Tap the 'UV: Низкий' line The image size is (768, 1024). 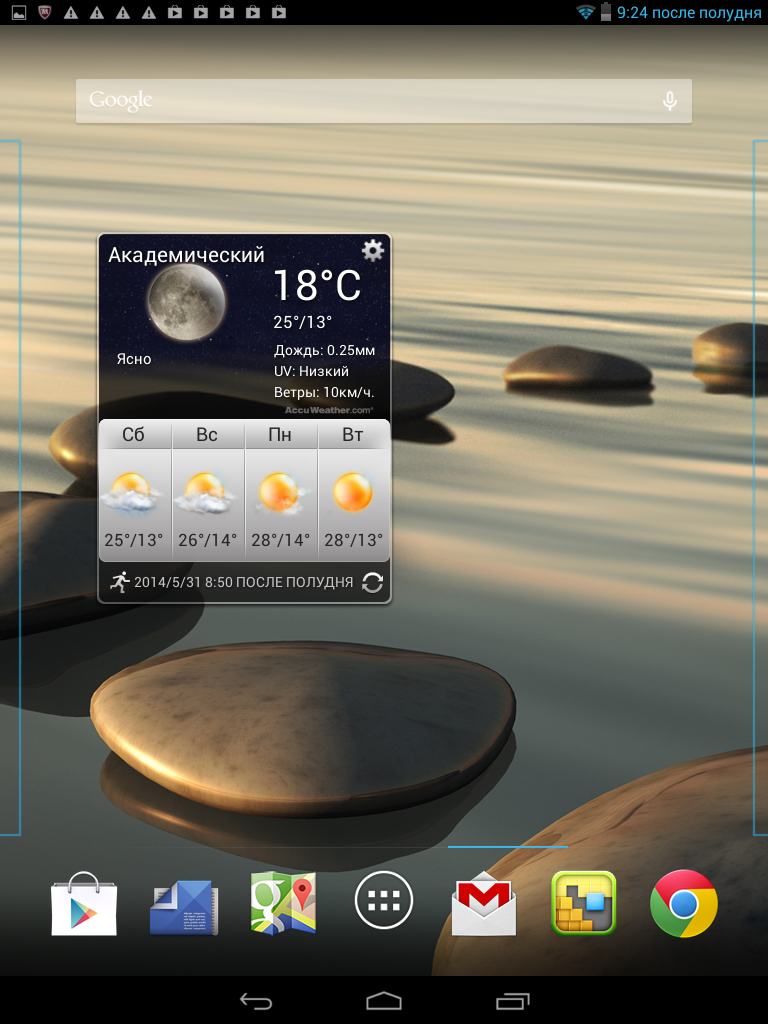(x=311, y=371)
